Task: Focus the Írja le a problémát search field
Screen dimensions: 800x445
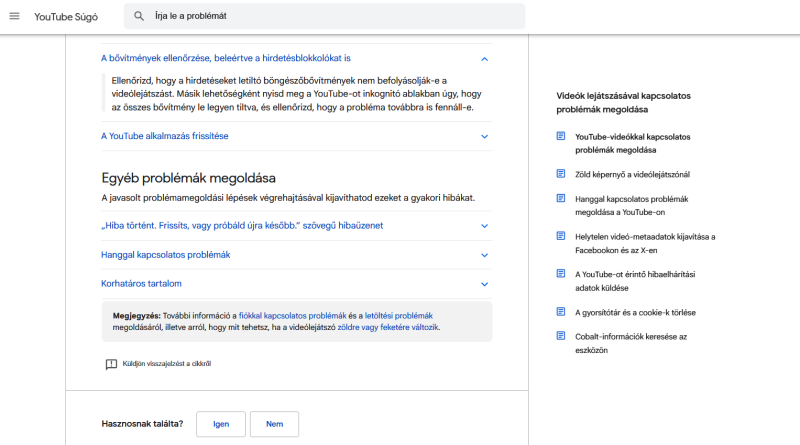Action: point(337,16)
